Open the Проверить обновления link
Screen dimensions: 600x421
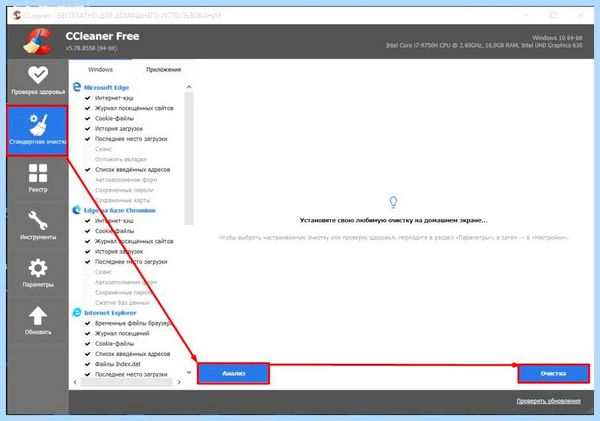[548, 401]
